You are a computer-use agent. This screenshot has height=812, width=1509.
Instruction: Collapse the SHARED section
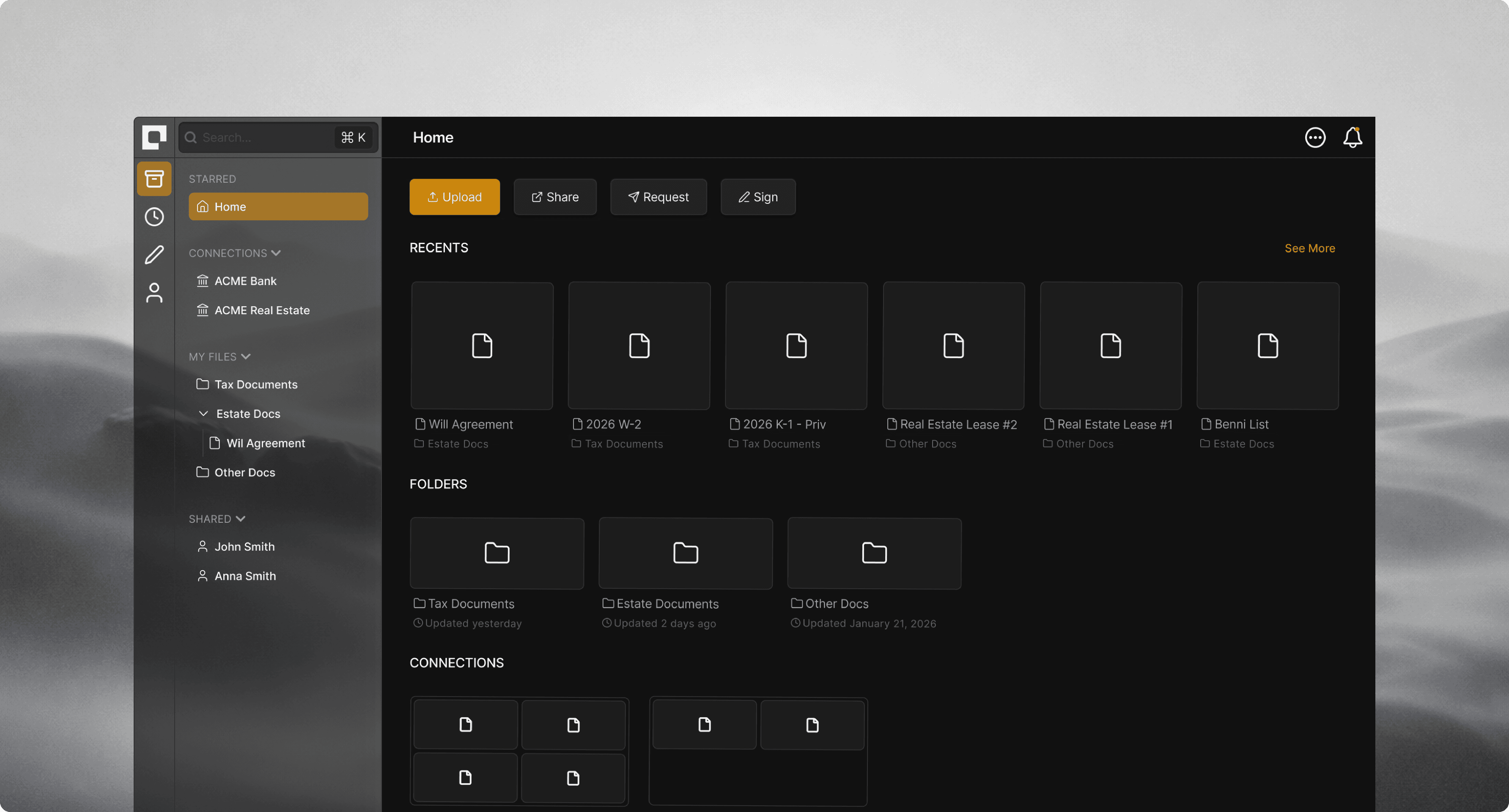pyautogui.click(x=241, y=518)
